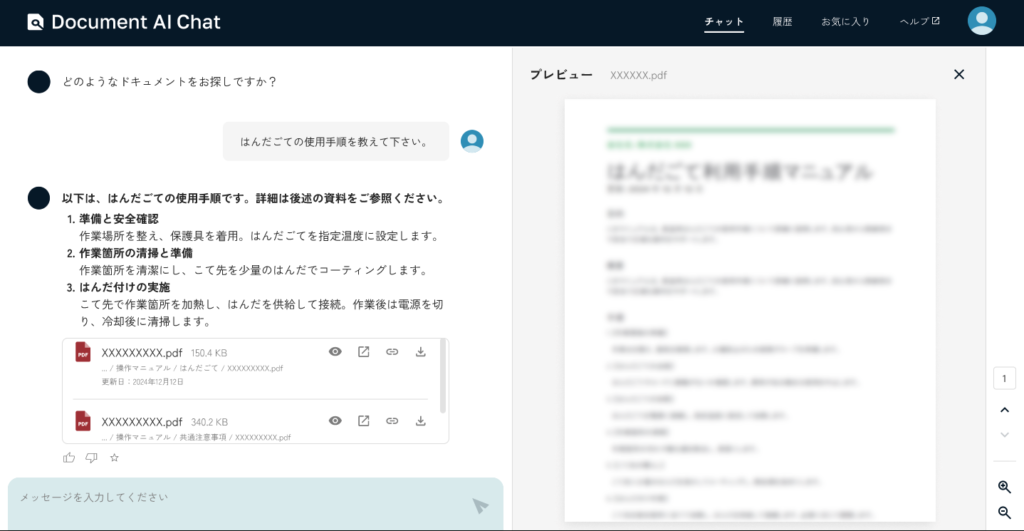The image size is (1024, 531).
Task: Give thumbs up to the answer
Action: (x=69, y=458)
